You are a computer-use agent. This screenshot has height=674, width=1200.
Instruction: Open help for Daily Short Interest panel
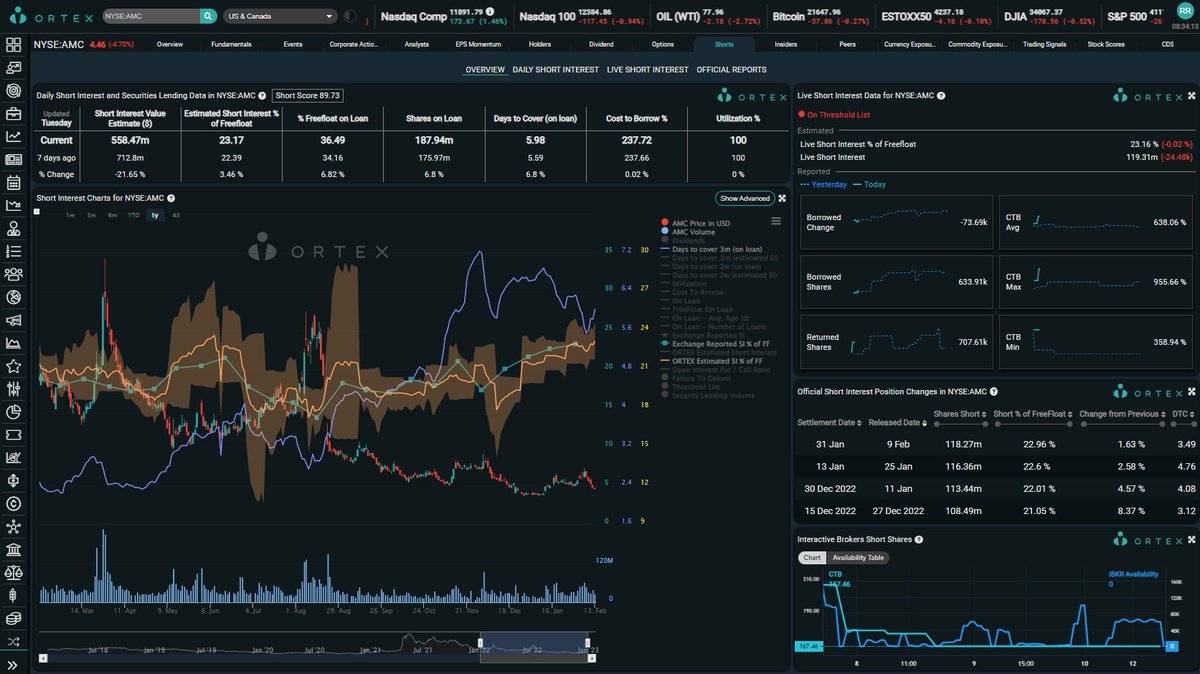point(261,96)
